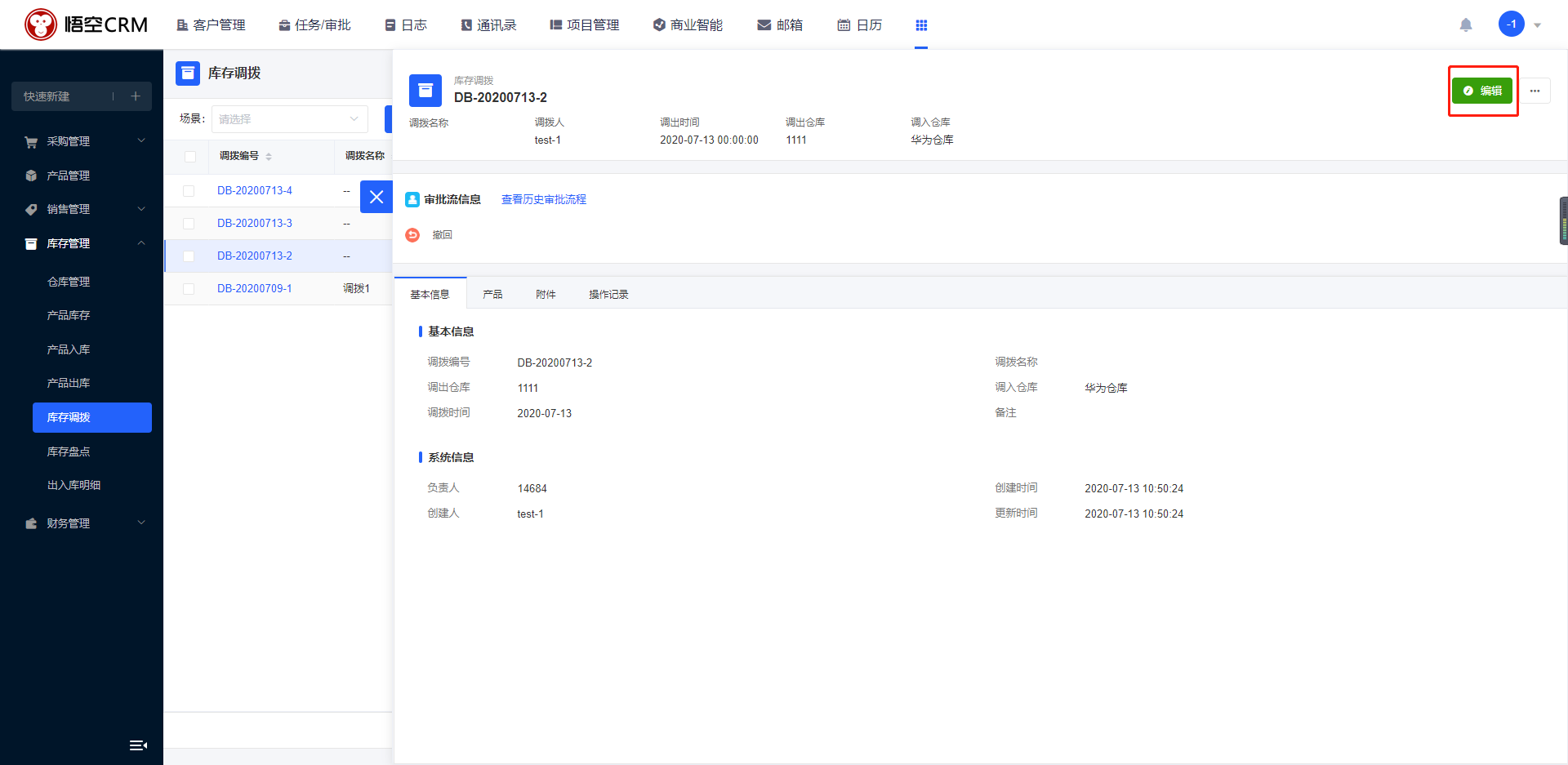Click the detail header 库存调拨 icon
Screen dimensions: 1568x765
(x=425, y=91)
